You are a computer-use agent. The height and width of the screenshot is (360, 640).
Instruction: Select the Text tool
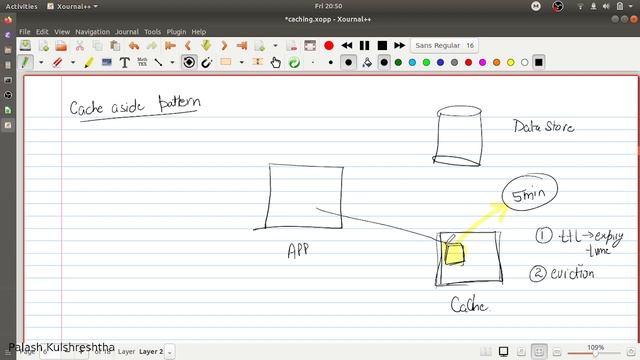pyautogui.click(x=124, y=62)
